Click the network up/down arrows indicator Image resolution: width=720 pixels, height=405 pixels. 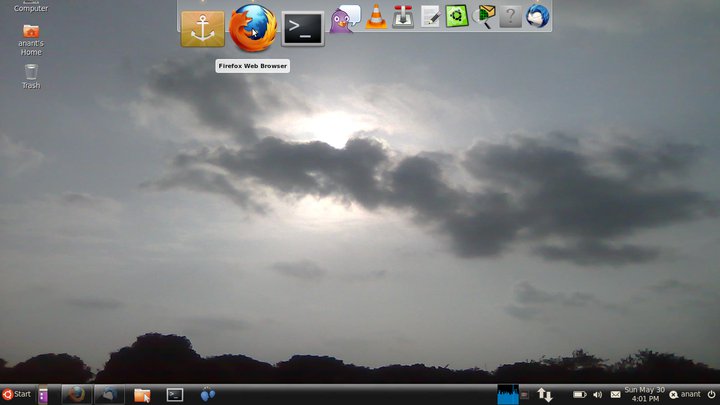point(545,394)
